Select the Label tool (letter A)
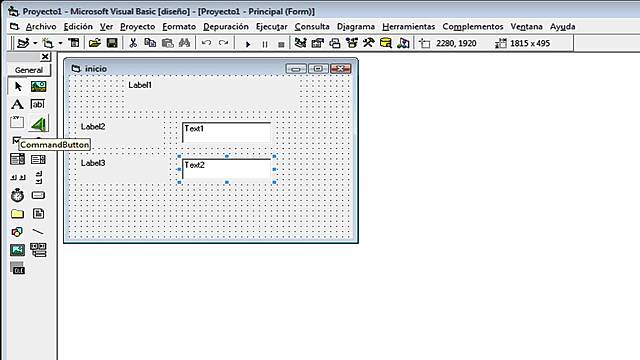Image resolution: width=640 pixels, height=360 pixels. click(17, 104)
